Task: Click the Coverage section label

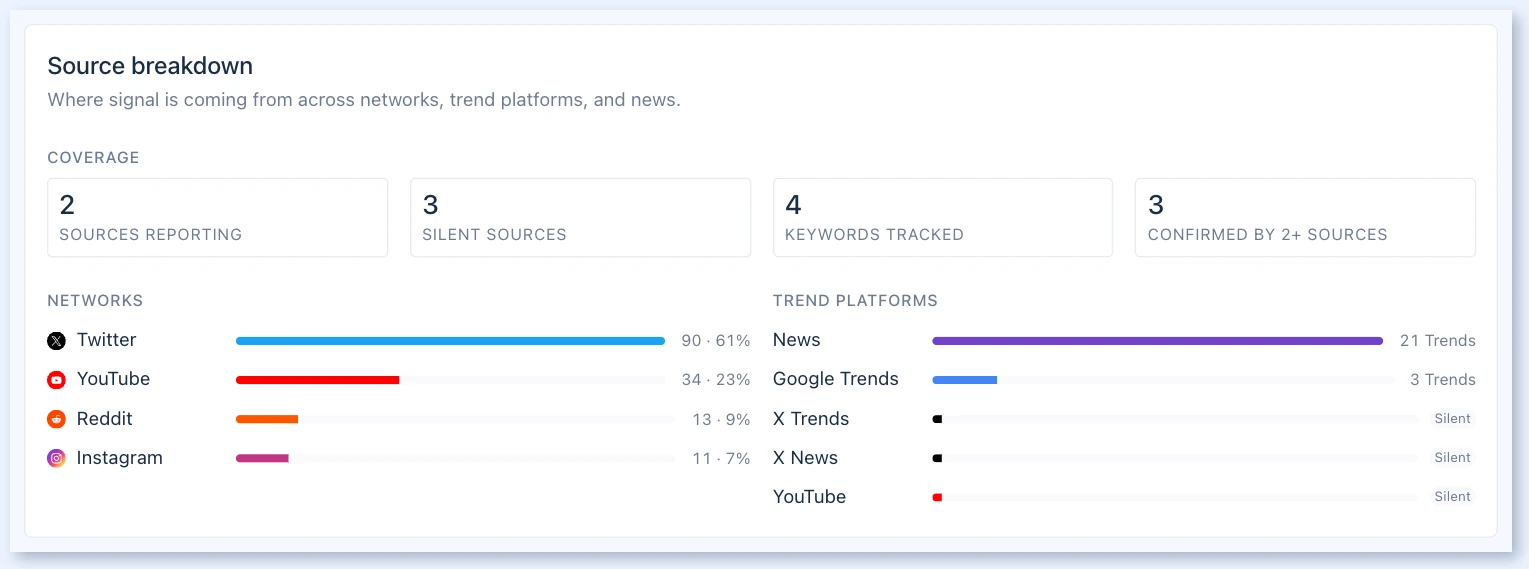Action: click(x=93, y=158)
